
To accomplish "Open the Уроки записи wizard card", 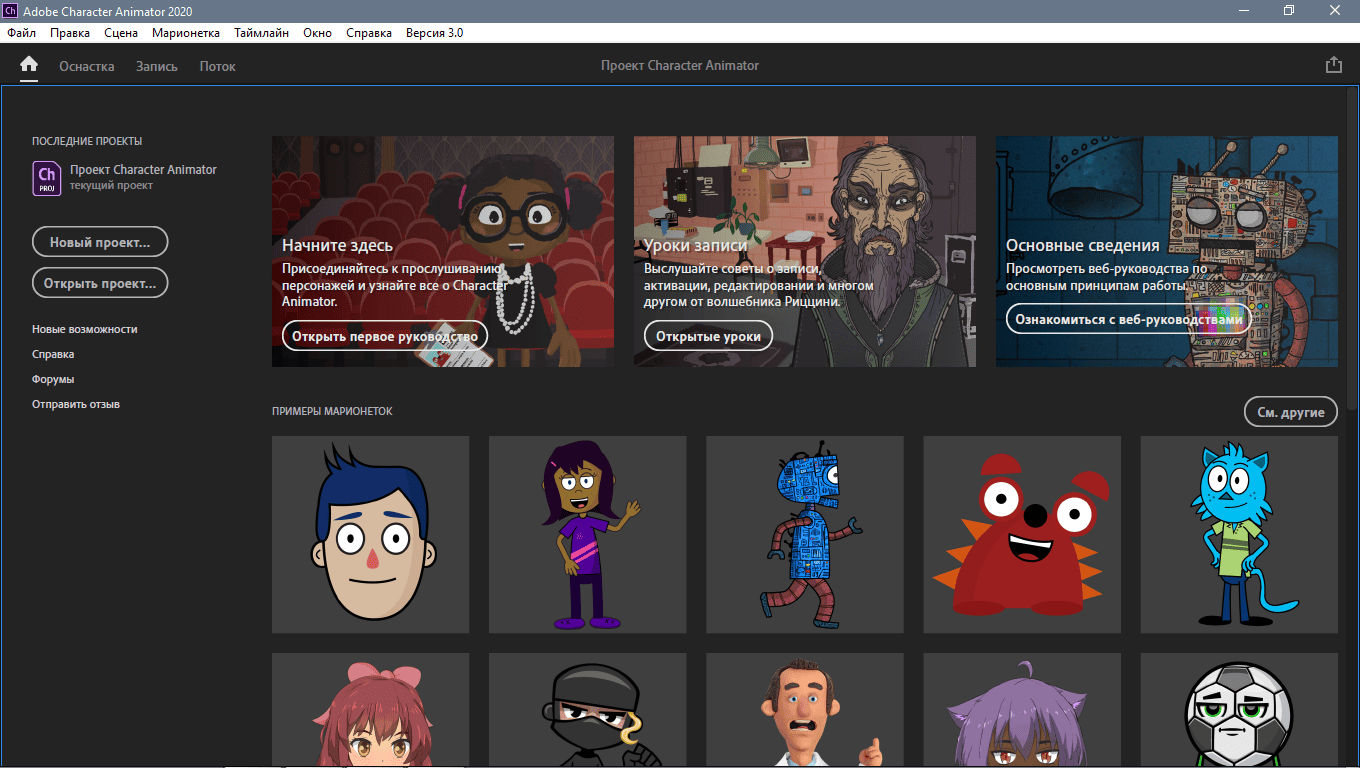I will pyautogui.click(x=805, y=251).
